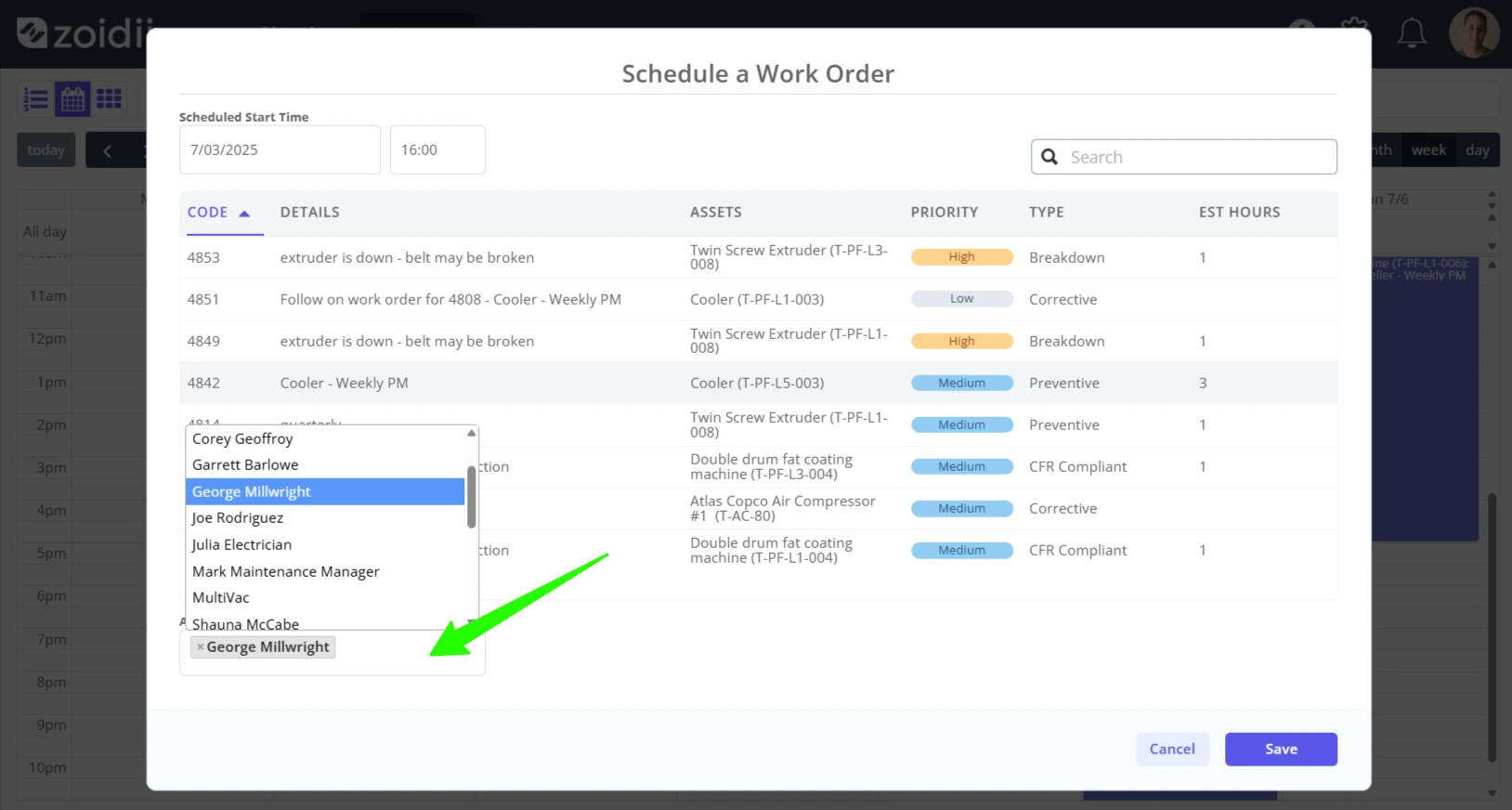Choose Shauna McCabe from assignee list

325,622
